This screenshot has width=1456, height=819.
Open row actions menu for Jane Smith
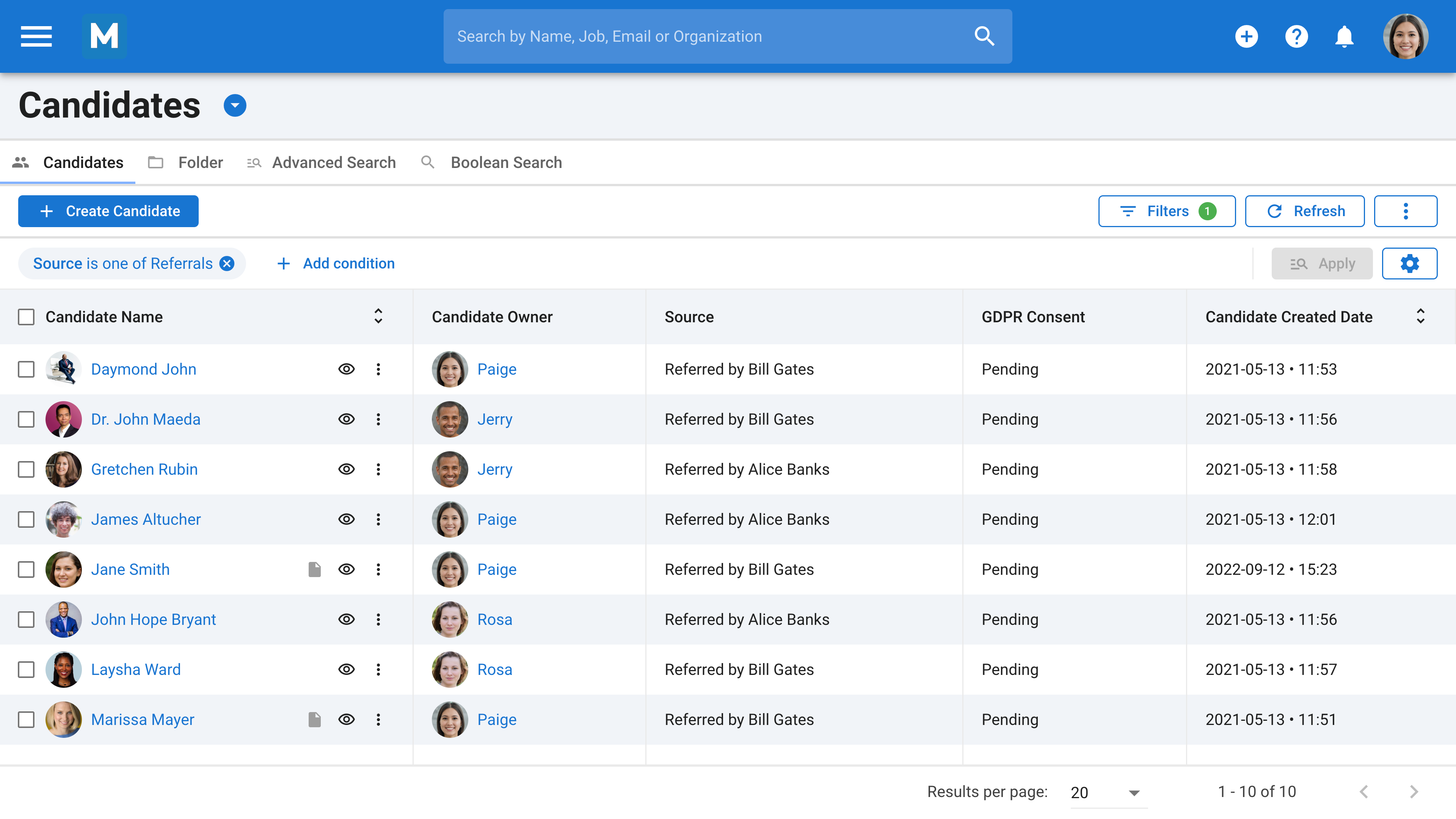[378, 569]
